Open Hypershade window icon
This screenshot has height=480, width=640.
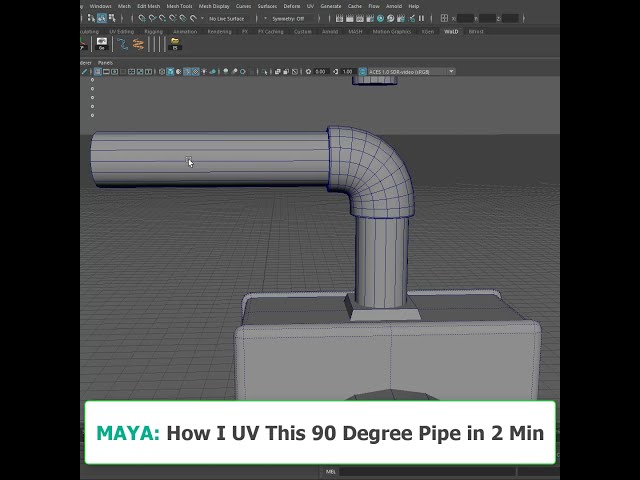[x=380, y=18]
